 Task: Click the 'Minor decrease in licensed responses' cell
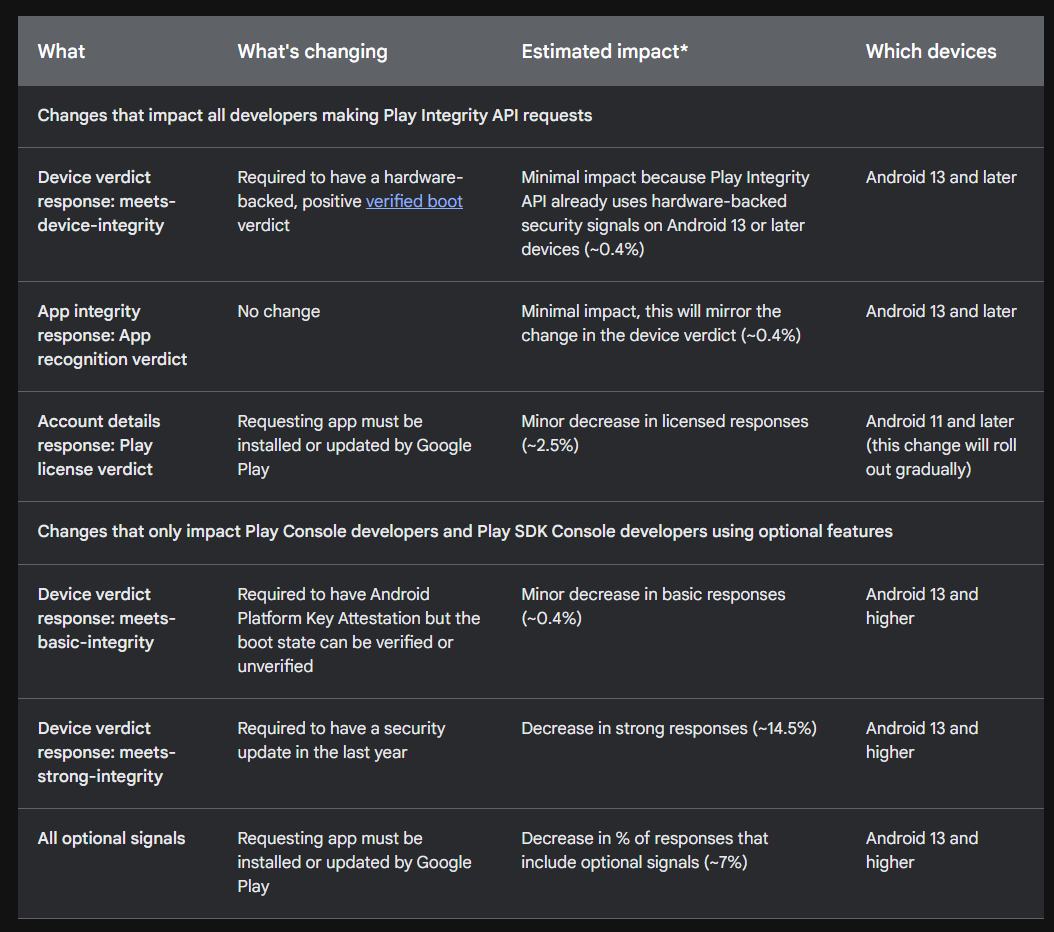pos(665,433)
